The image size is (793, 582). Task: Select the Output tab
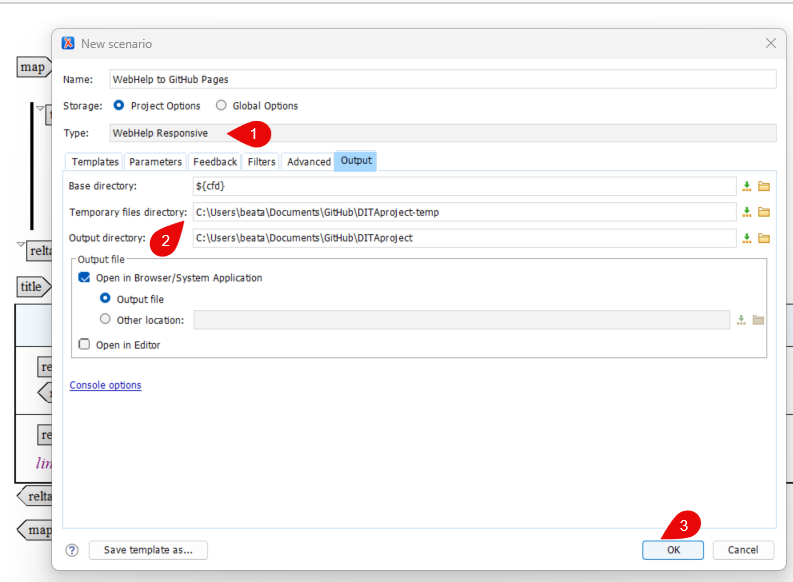pos(356,161)
